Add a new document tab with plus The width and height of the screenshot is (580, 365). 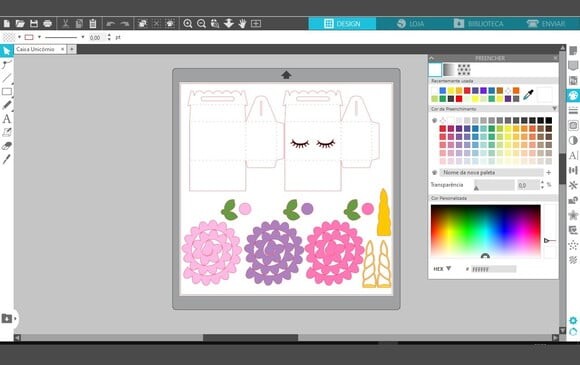(x=72, y=49)
